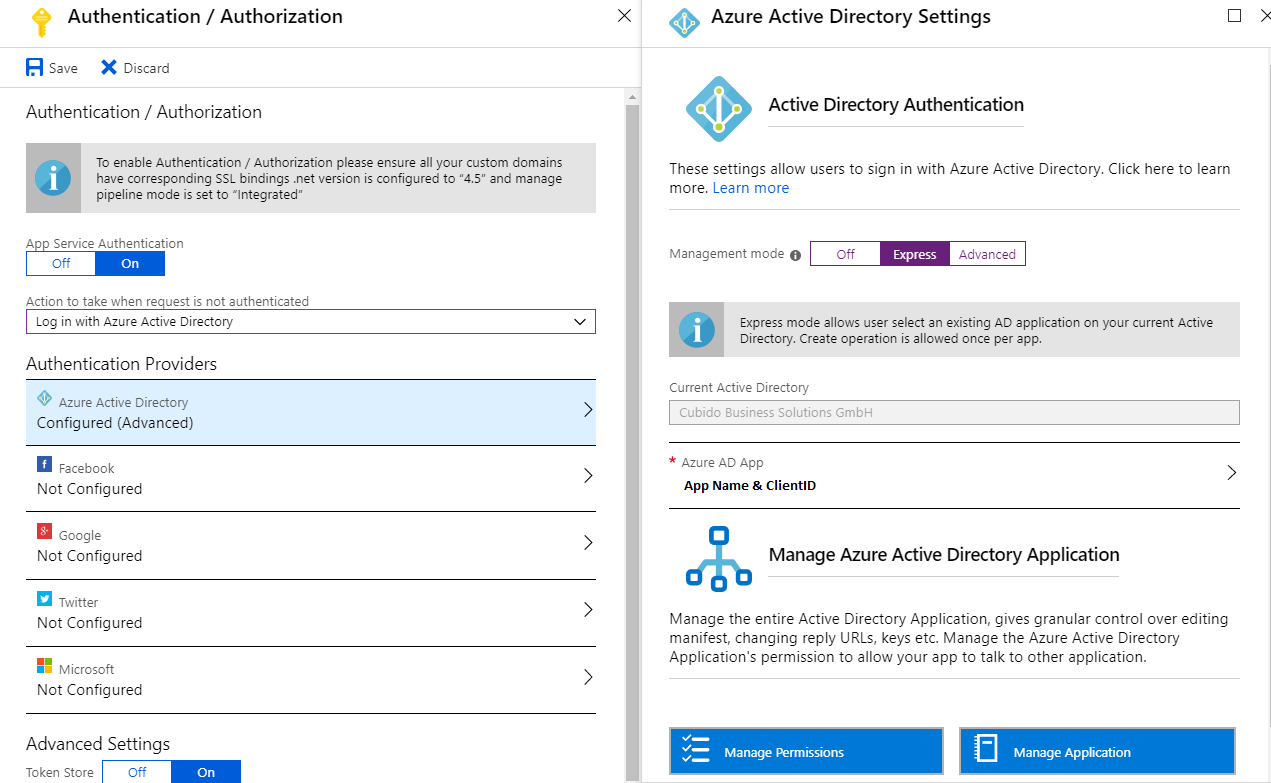Click the Current Active Directory field
Image resolution: width=1271 pixels, height=783 pixels.
(954, 412)
